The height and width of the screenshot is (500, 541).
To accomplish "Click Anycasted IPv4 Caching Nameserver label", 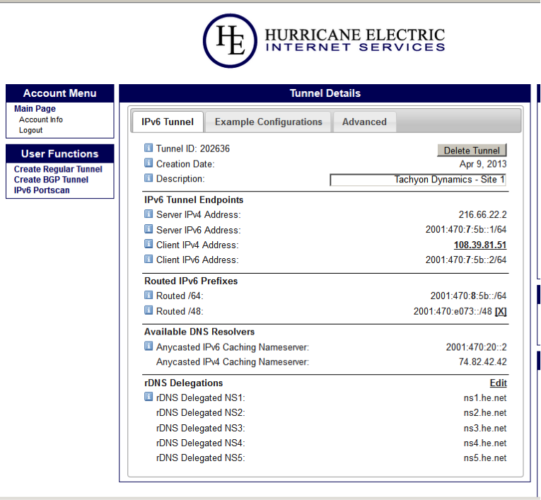I will (x=233, y=362).
